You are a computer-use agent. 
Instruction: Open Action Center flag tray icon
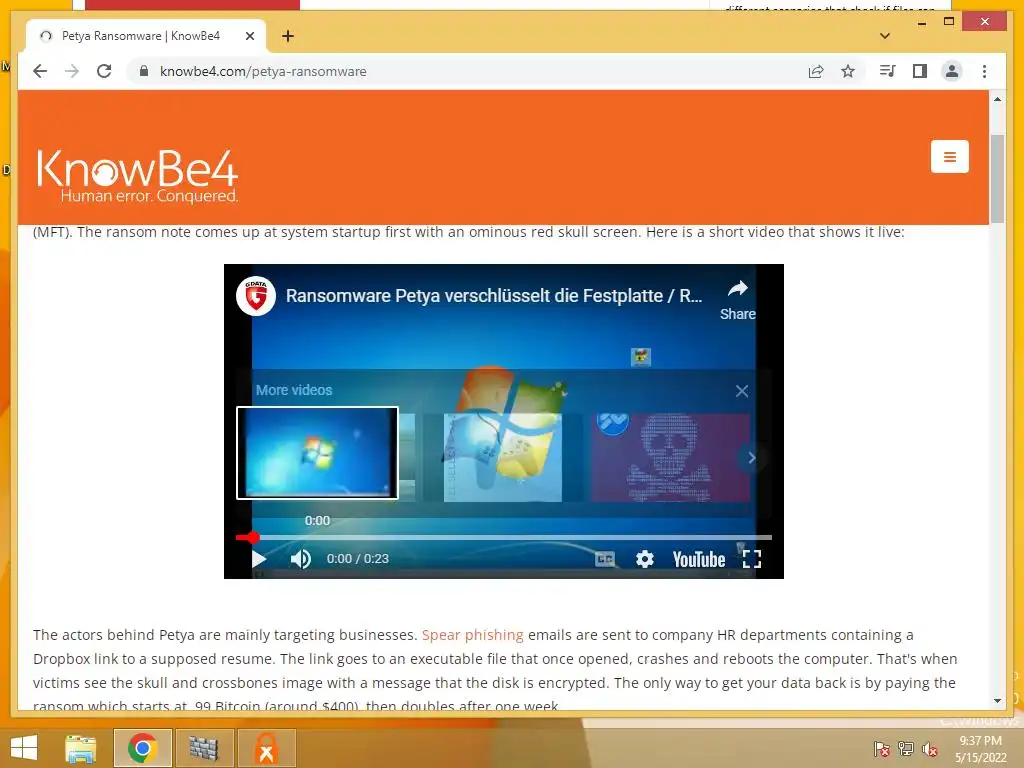pyautogui.click(x=882, y=749)
